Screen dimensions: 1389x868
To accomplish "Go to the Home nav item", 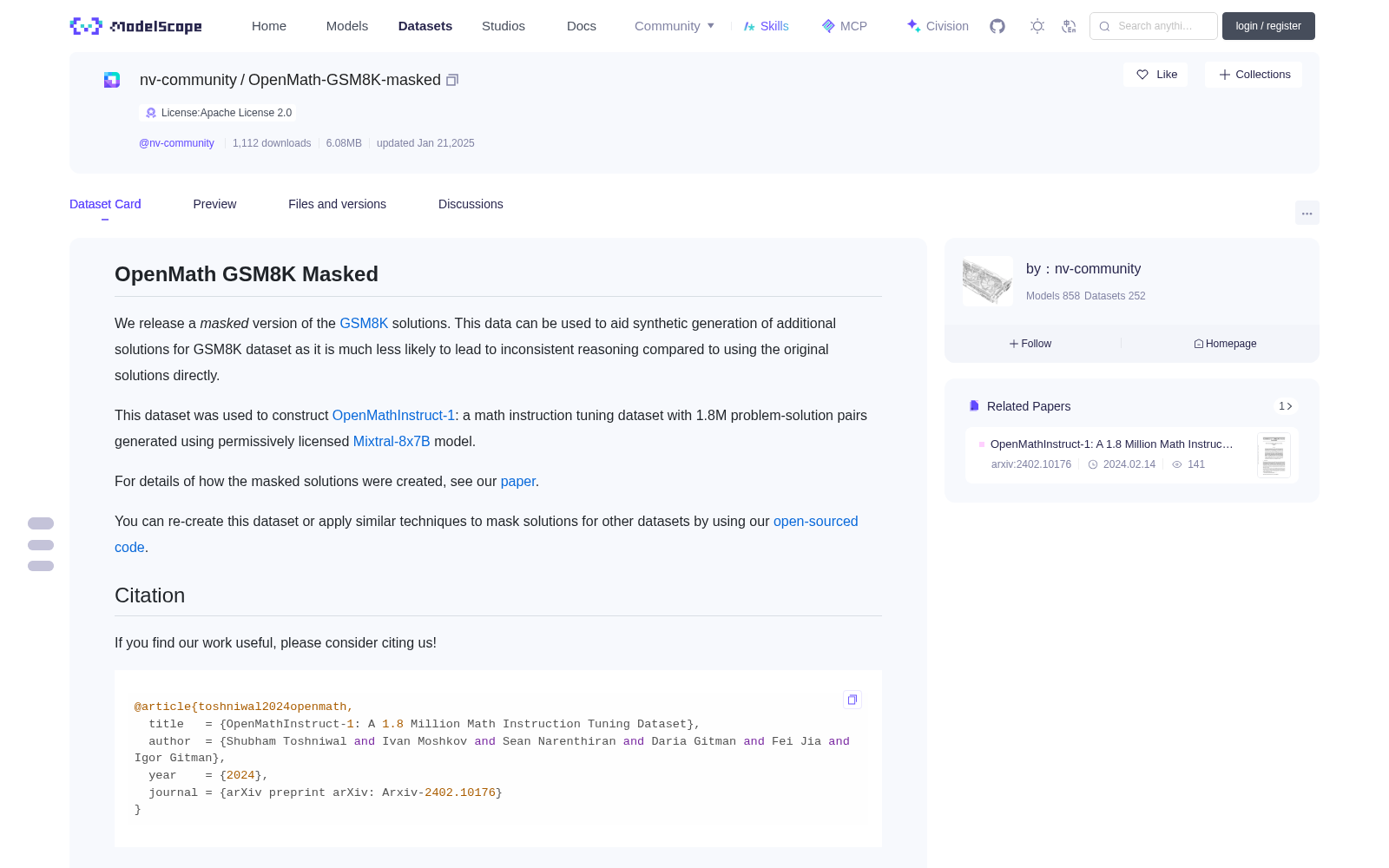I will coord(269,26).
